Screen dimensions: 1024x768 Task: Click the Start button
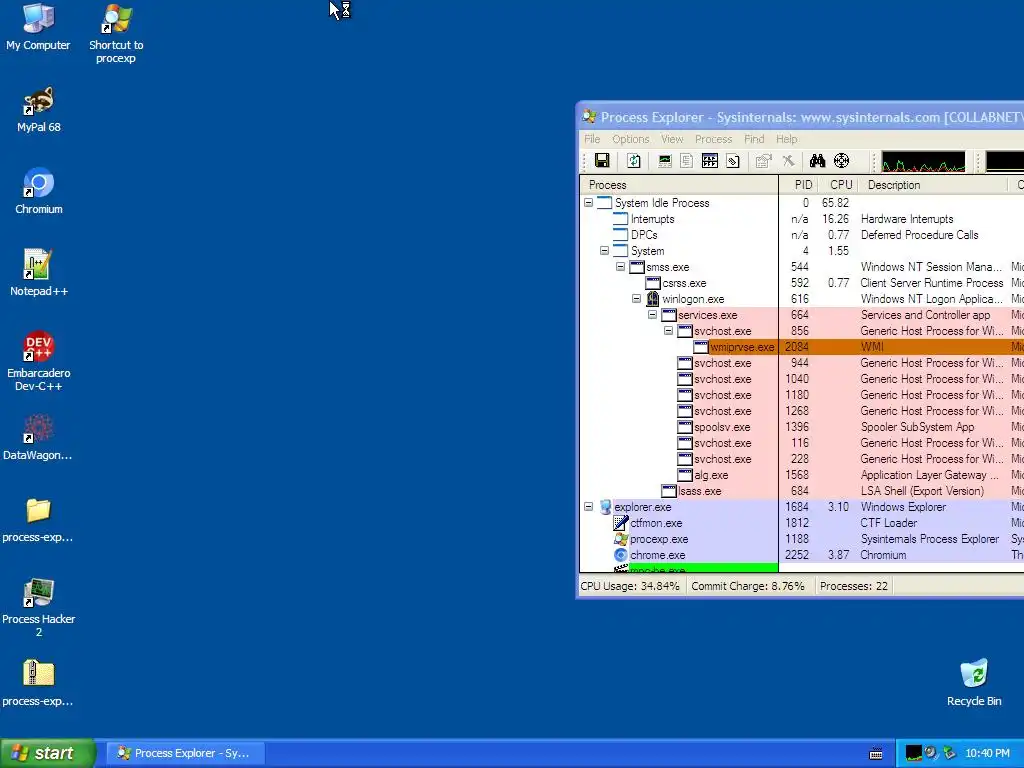tap(48, 754)
